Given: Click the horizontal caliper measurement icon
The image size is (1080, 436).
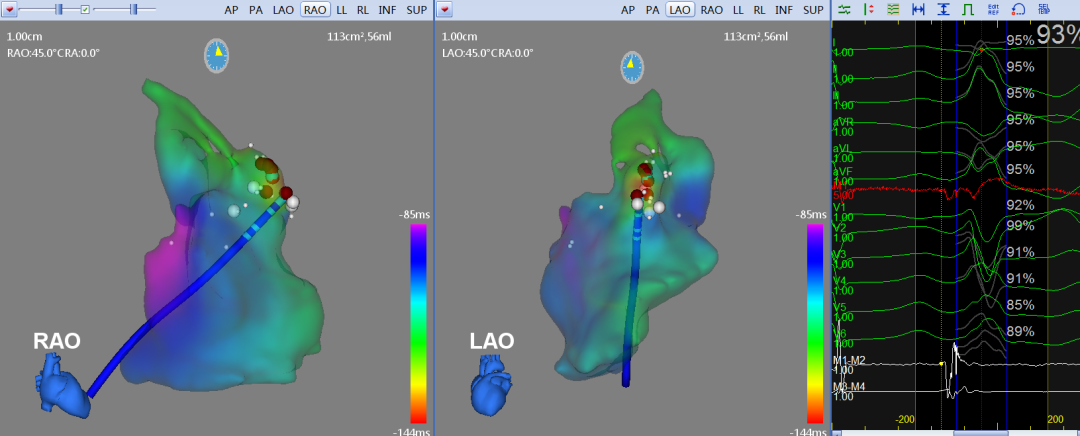Looking at the screenshot, I should click(918, 9).
